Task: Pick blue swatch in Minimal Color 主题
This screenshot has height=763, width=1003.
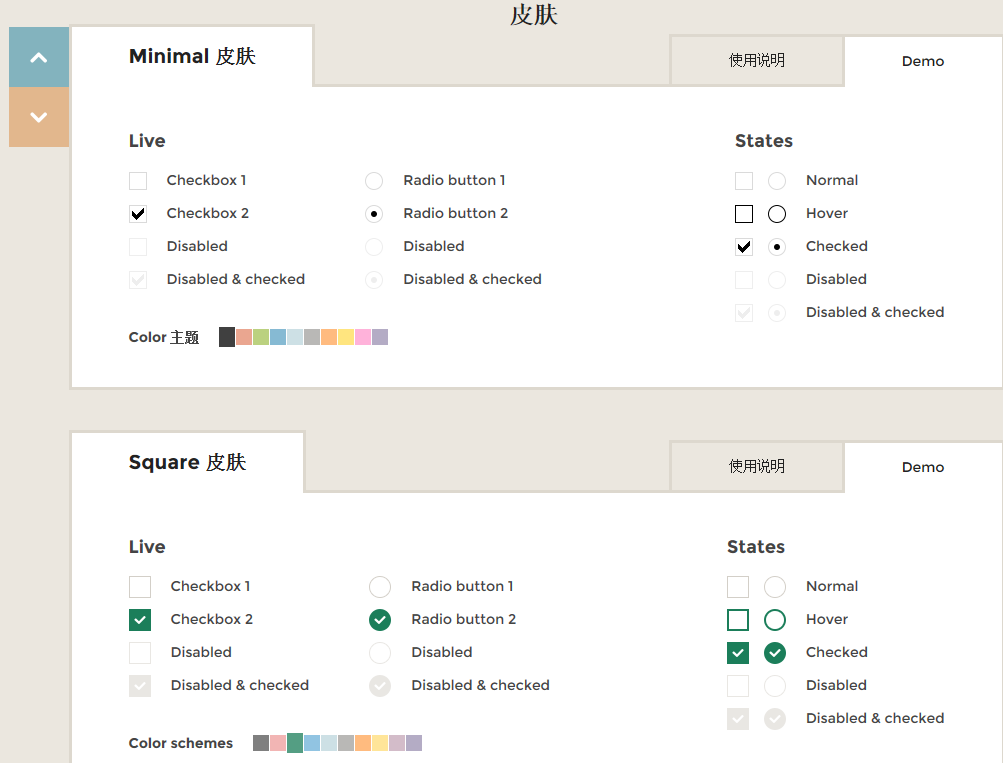Action: click(278, 337)
